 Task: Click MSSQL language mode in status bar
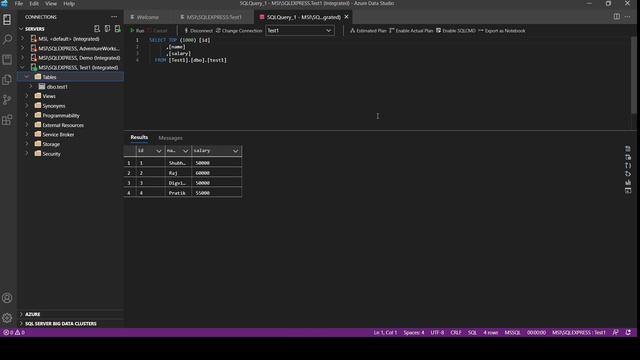(512, 333)
